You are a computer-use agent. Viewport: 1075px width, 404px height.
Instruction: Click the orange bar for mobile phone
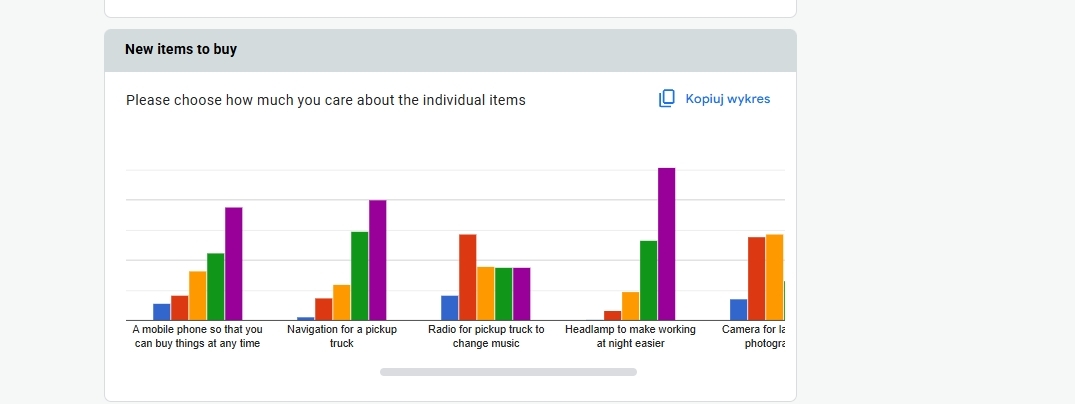197,296
